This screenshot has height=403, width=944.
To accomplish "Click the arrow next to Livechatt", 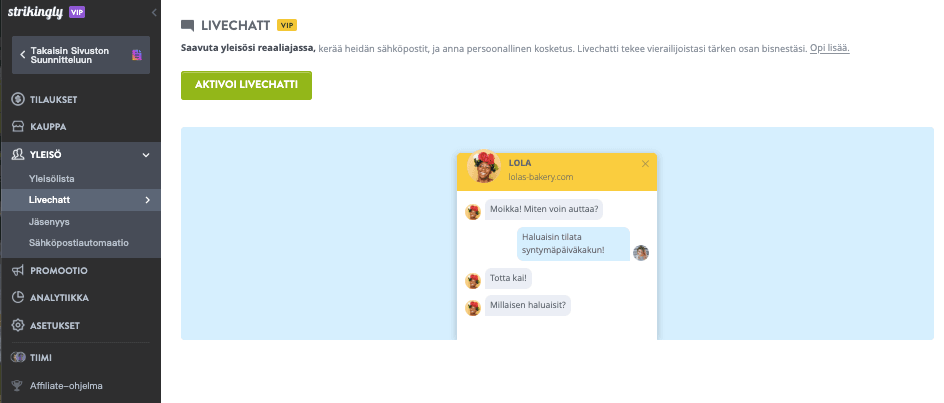I will pos(148,200).
